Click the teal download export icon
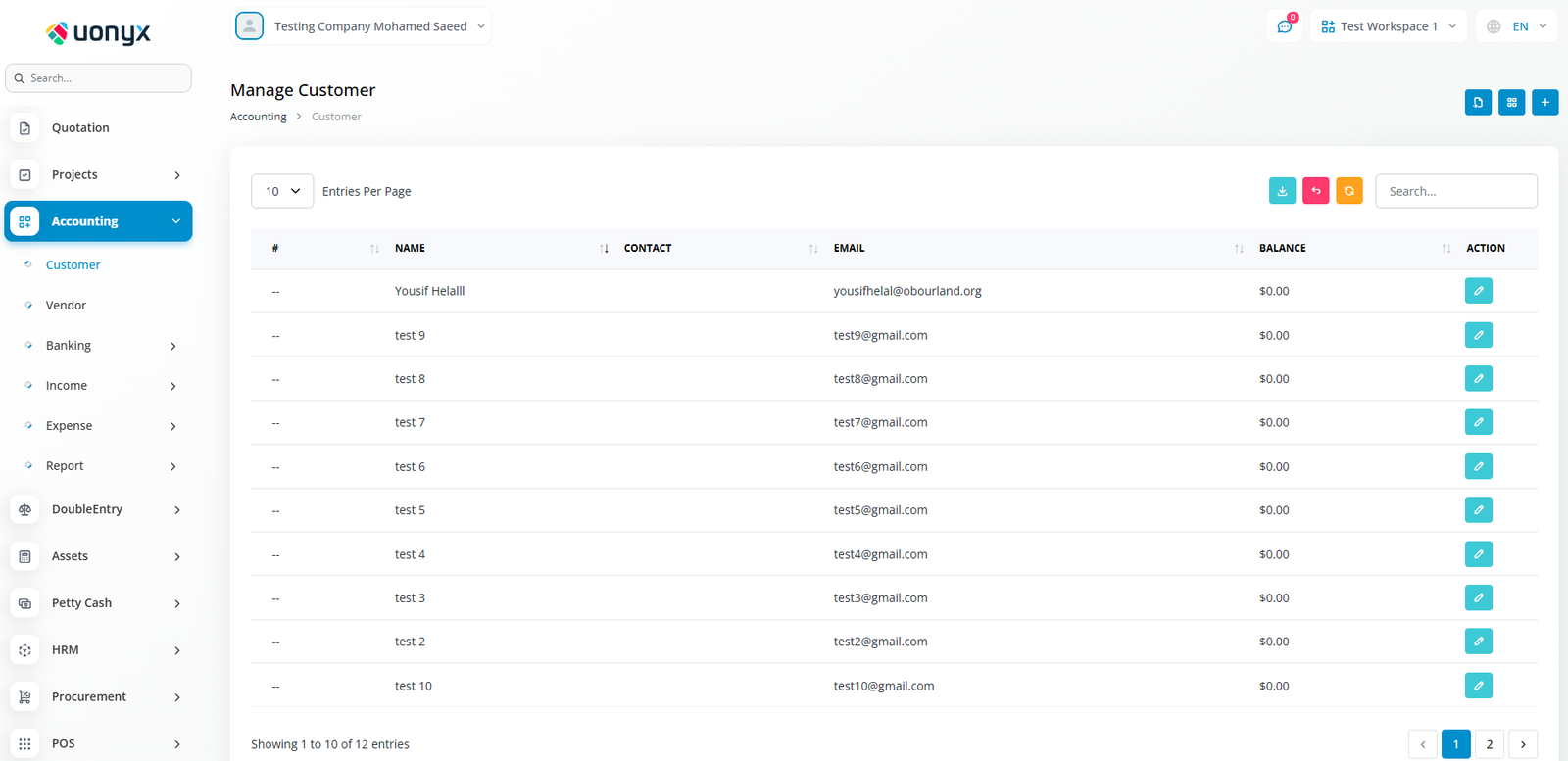This screenshot has width=1568, height=761. point(1282,191)
